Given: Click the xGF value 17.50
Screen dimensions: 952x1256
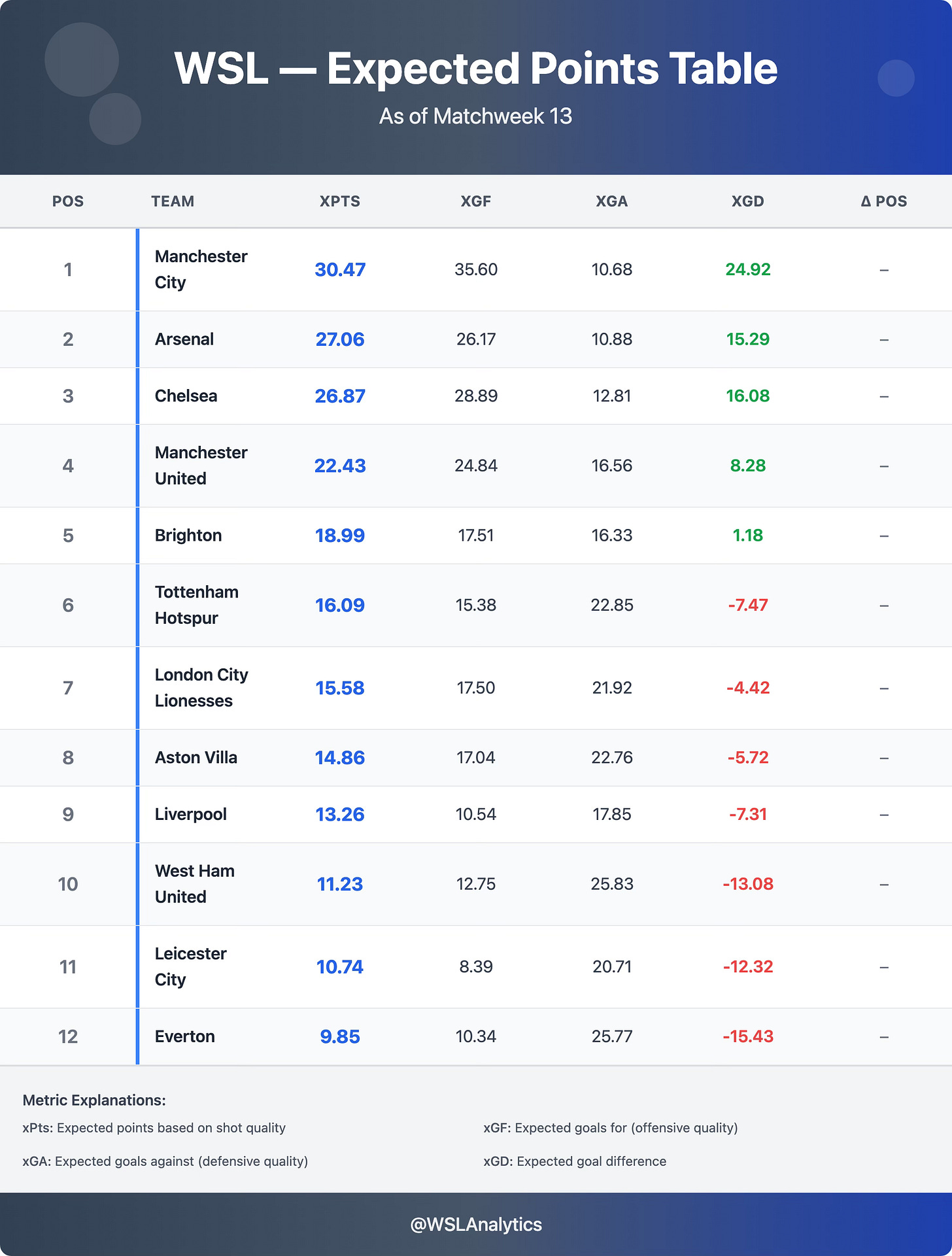Looking at the screenshot, I should (x=476, y=688).
